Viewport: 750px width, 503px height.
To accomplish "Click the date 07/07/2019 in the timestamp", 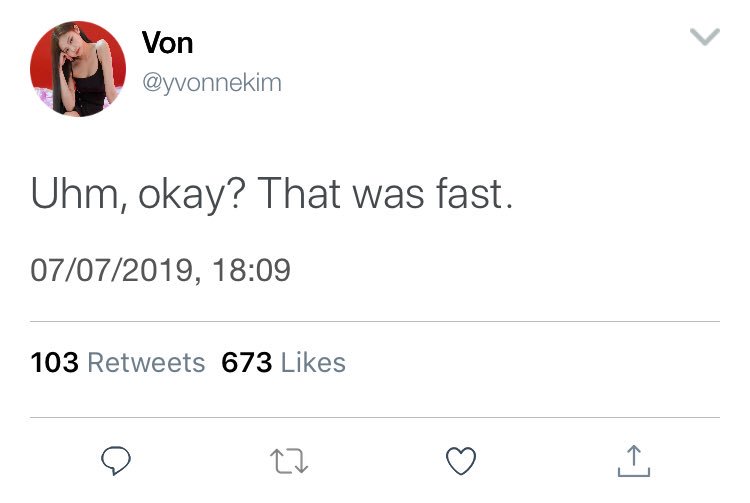I will click(x=112, y=270).
